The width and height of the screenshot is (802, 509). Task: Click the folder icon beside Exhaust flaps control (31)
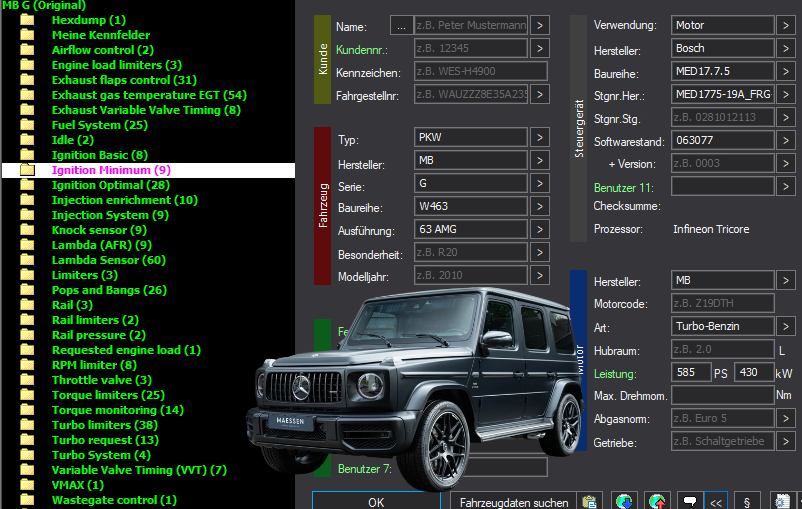pyautogui.click(x=27, y=80)
